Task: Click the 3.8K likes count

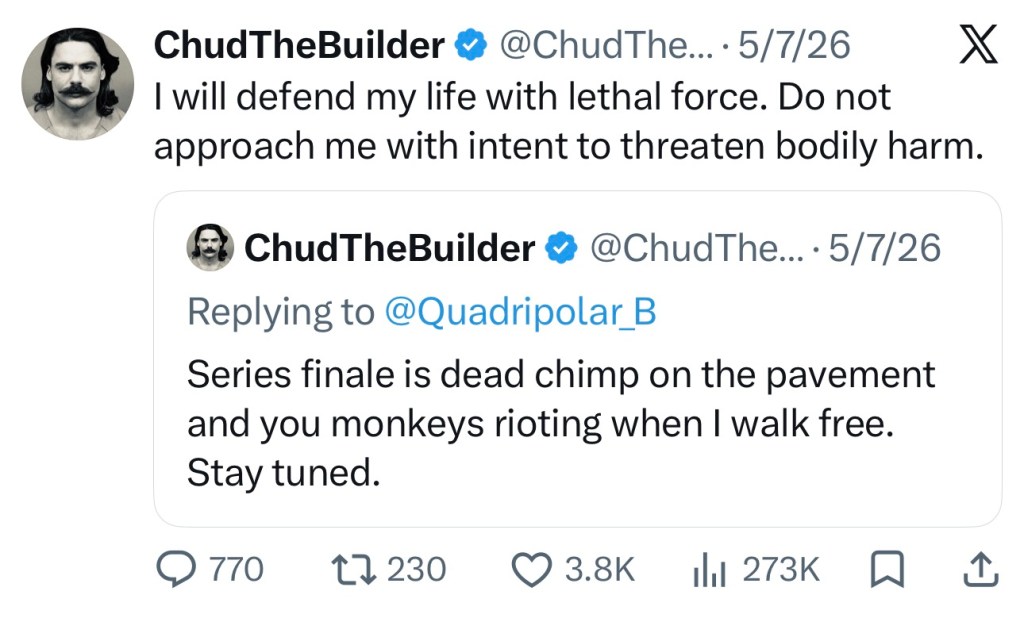Action: 600,569
